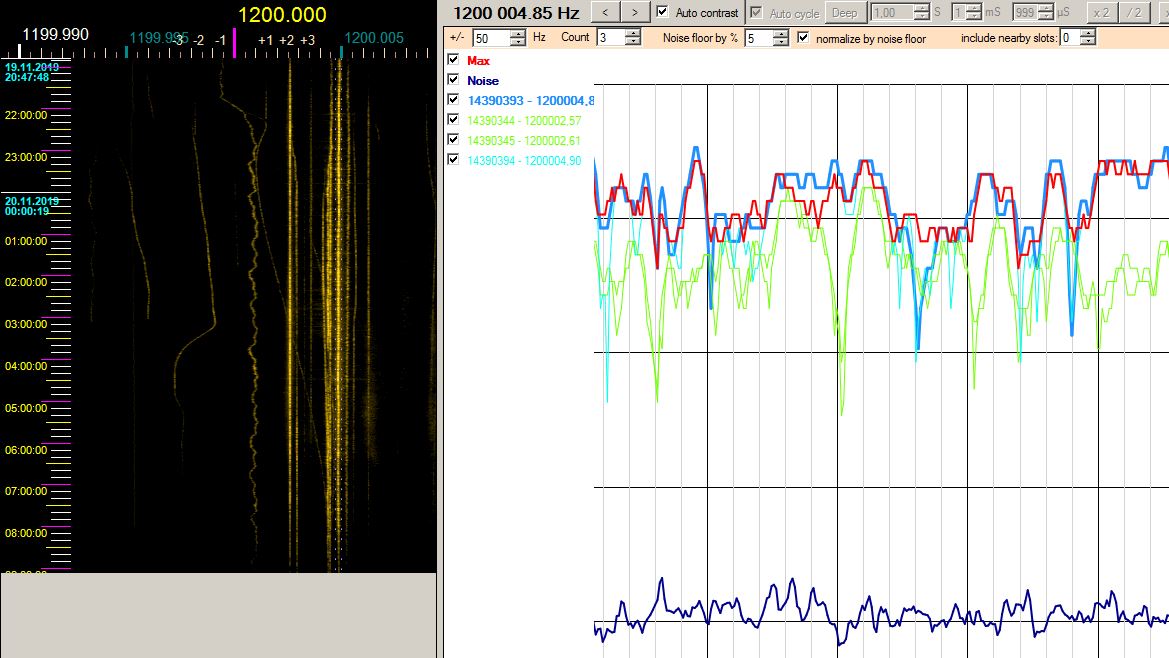Toggle trace 14390393 visibility checkbox
This screenshot has height=658, width=1169.
[454, 100]
